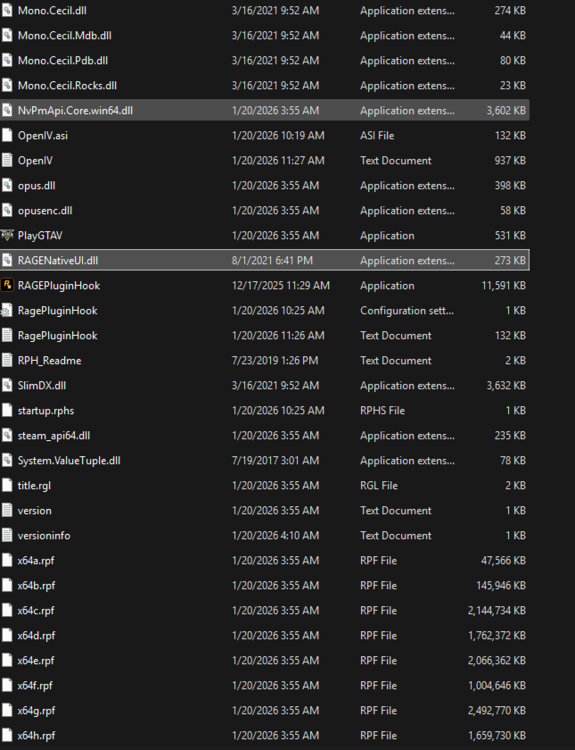This screenshot has height=750, width=575.
Task: Click the x64c.rpf file icon
Action: pyautogui.click(x=7, y=610)
